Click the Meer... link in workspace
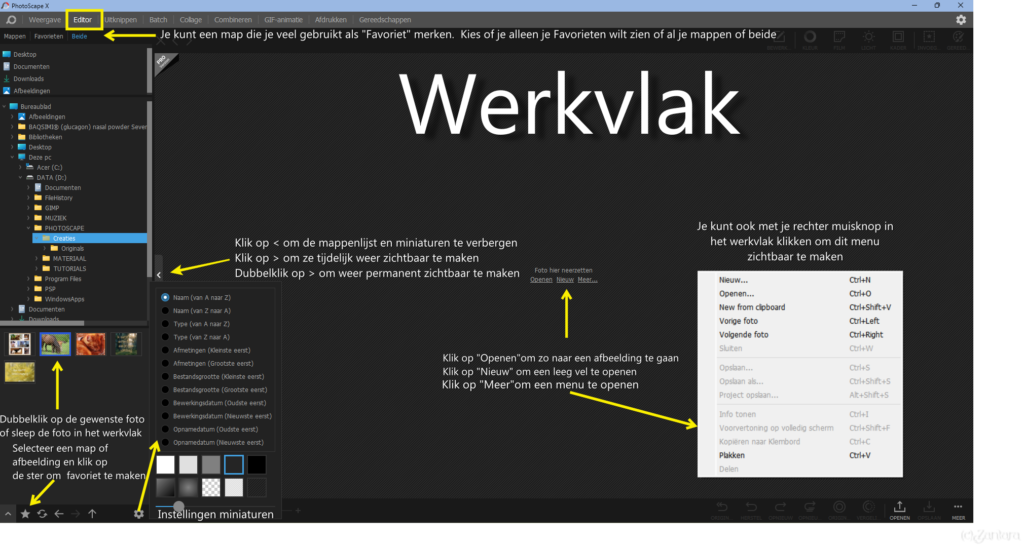1024x545 pixels. pos(587,279)
